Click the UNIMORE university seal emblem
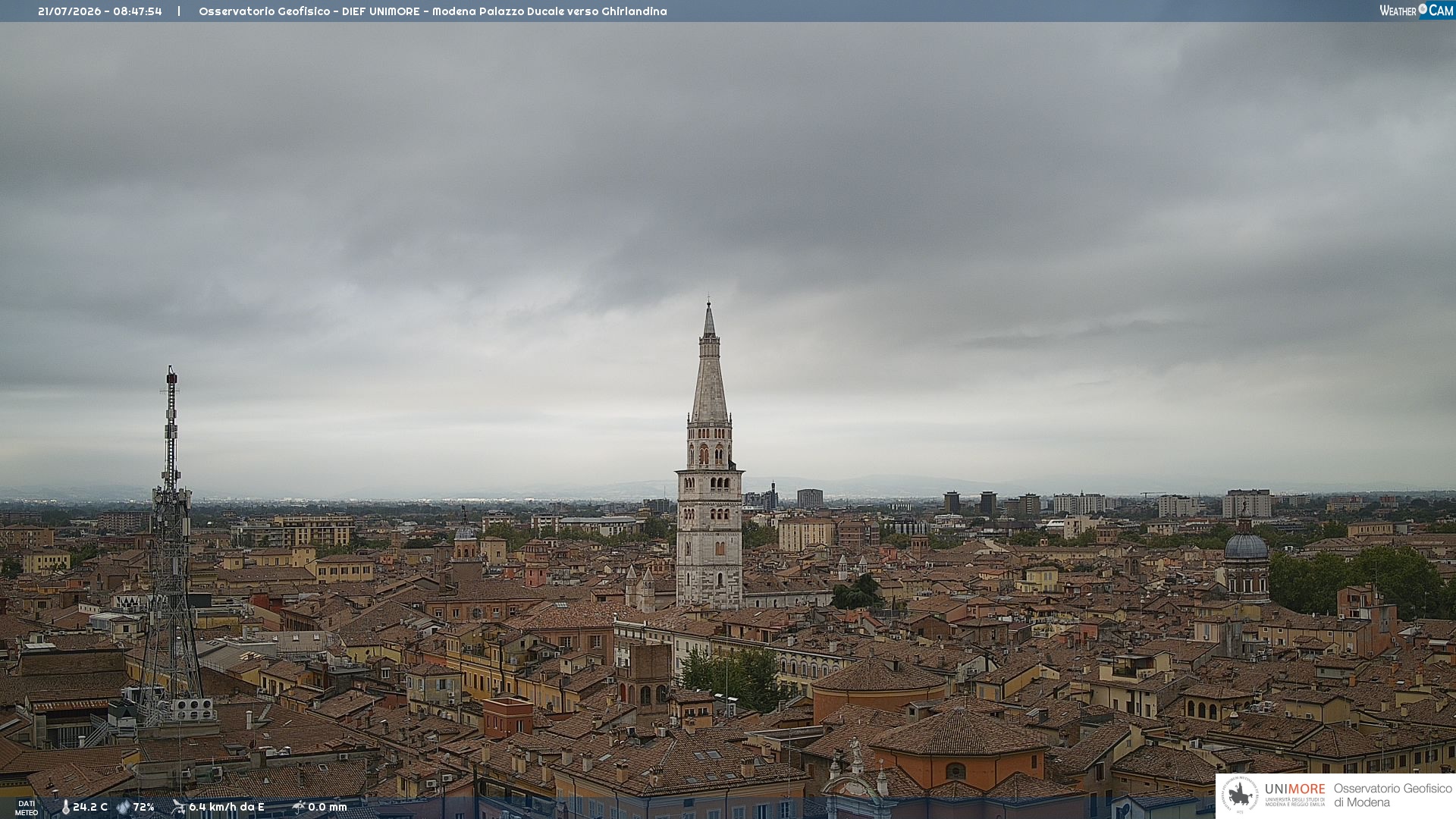Viewport: 1456px width, 819px height. [1240, 795]
